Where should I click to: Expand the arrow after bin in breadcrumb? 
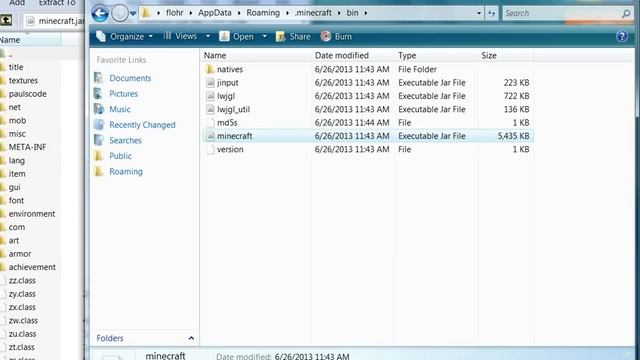(366, 13)
